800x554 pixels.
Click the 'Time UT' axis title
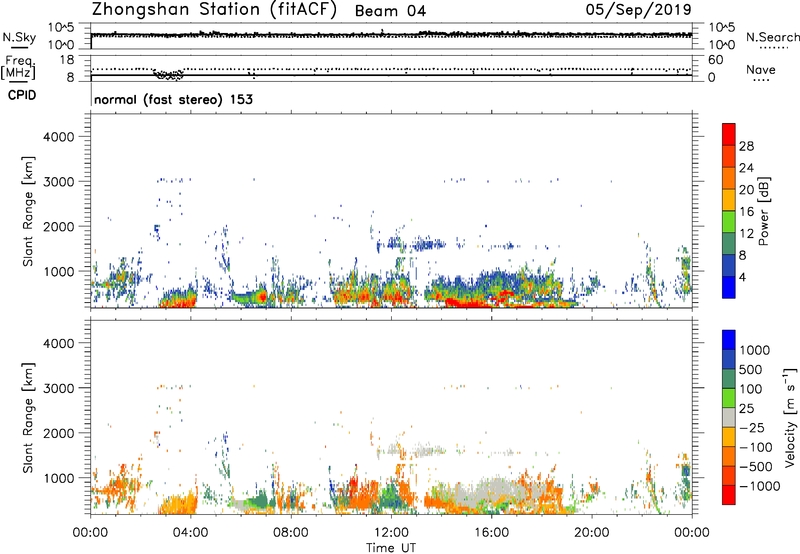[391, 548]
